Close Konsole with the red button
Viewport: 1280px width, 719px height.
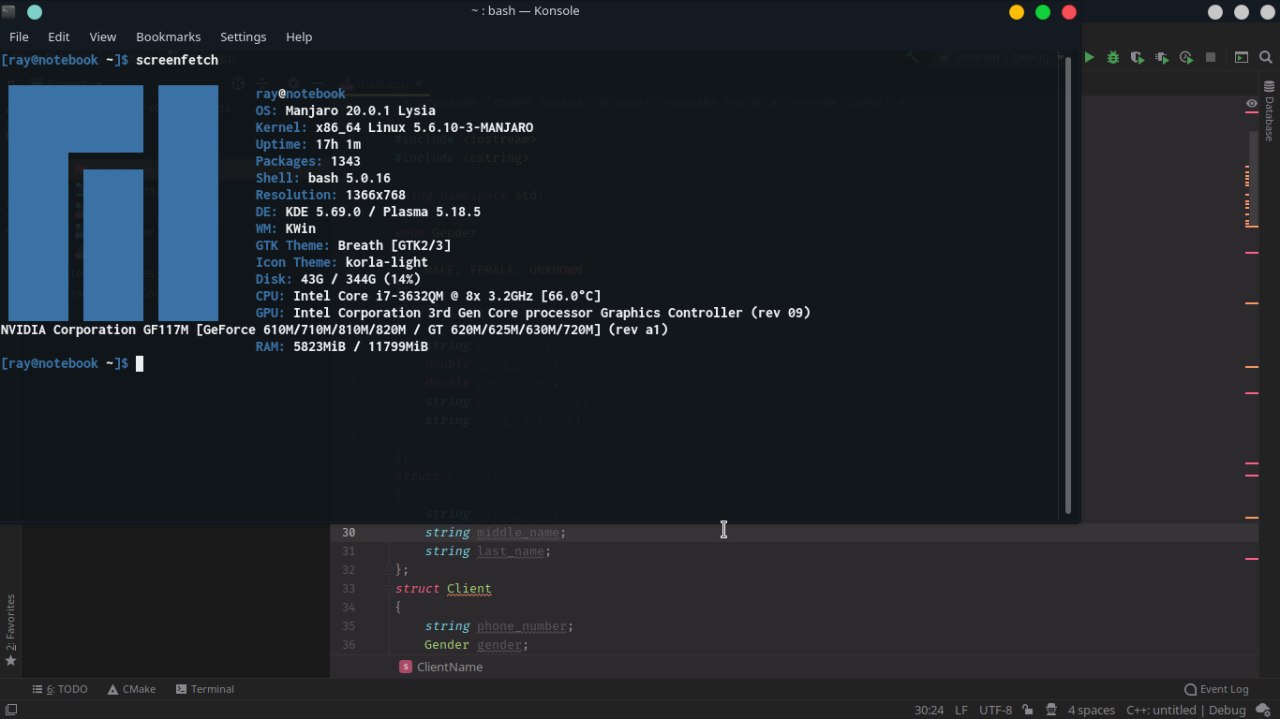(x=1069, y=12)
